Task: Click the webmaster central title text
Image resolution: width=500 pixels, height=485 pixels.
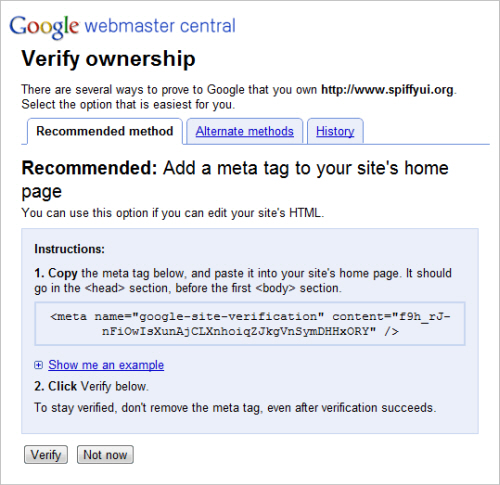Action: point(160,26)
